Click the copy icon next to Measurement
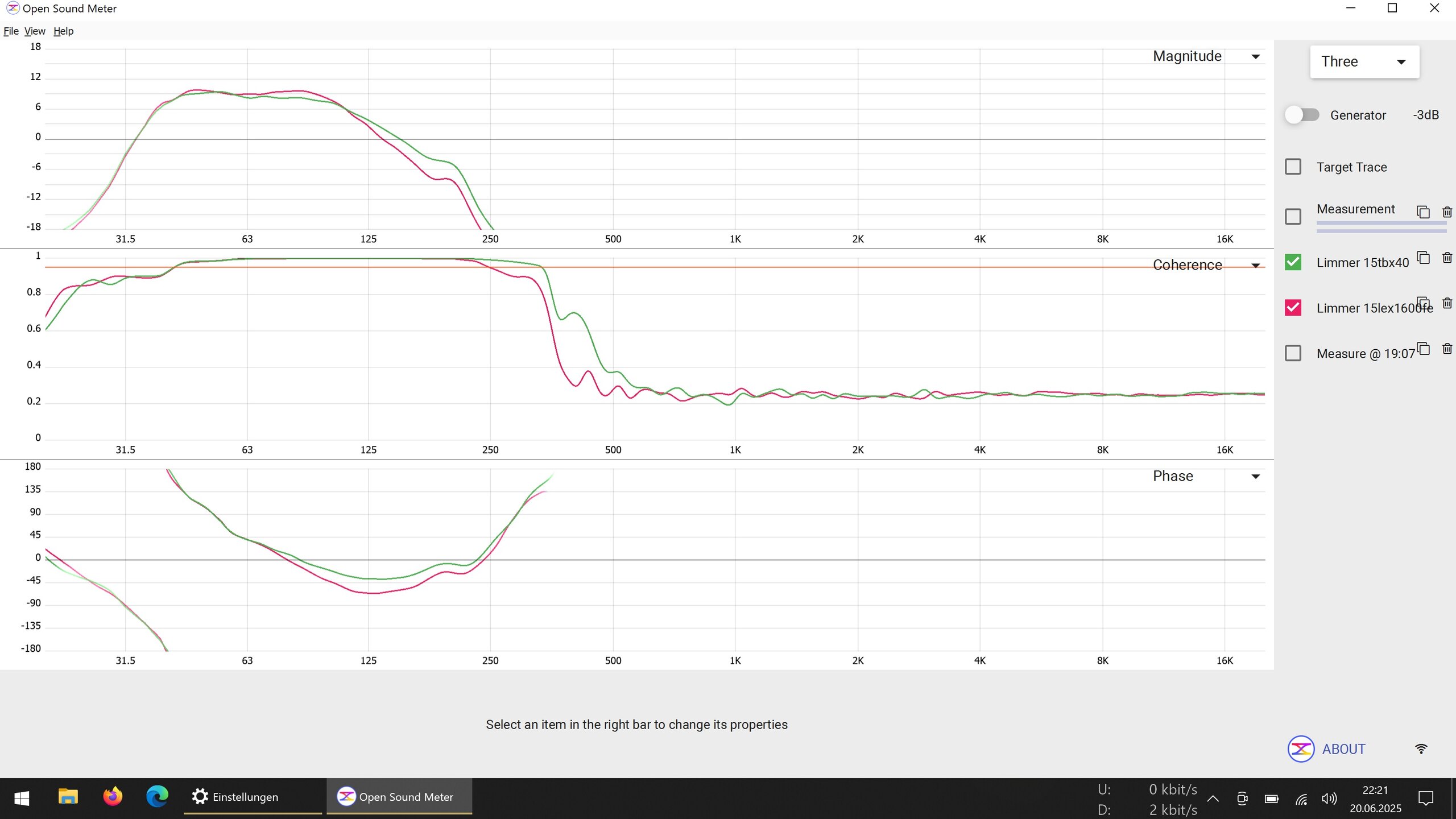1456x819 pixels. pos(1423,212)
